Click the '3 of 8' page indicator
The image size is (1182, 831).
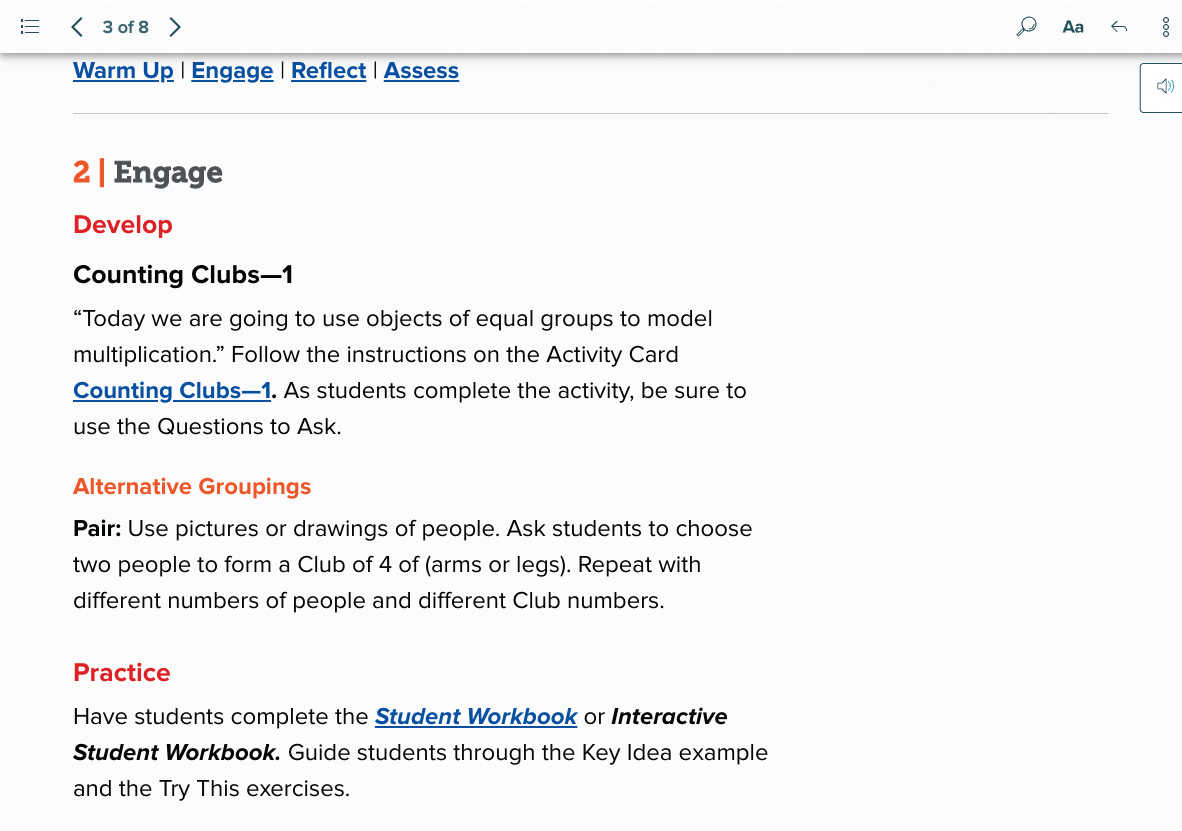click(126, 27)
